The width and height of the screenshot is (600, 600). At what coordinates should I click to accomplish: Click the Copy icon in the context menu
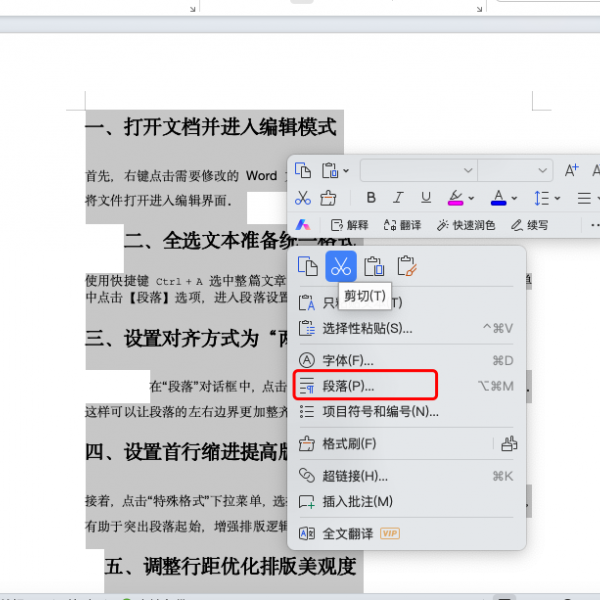pos(308,266)
